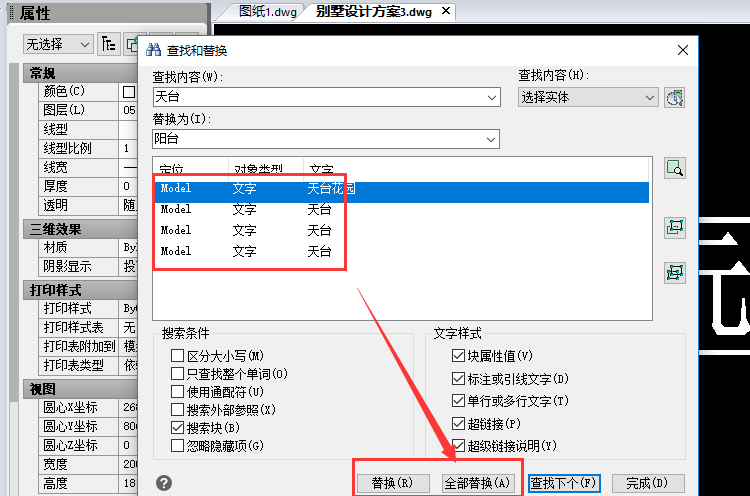The width and height of the screenshot is (750, 496).
Task: Open the 无选择 dropdown in Properties panel
Action: [x=58, y=44]
